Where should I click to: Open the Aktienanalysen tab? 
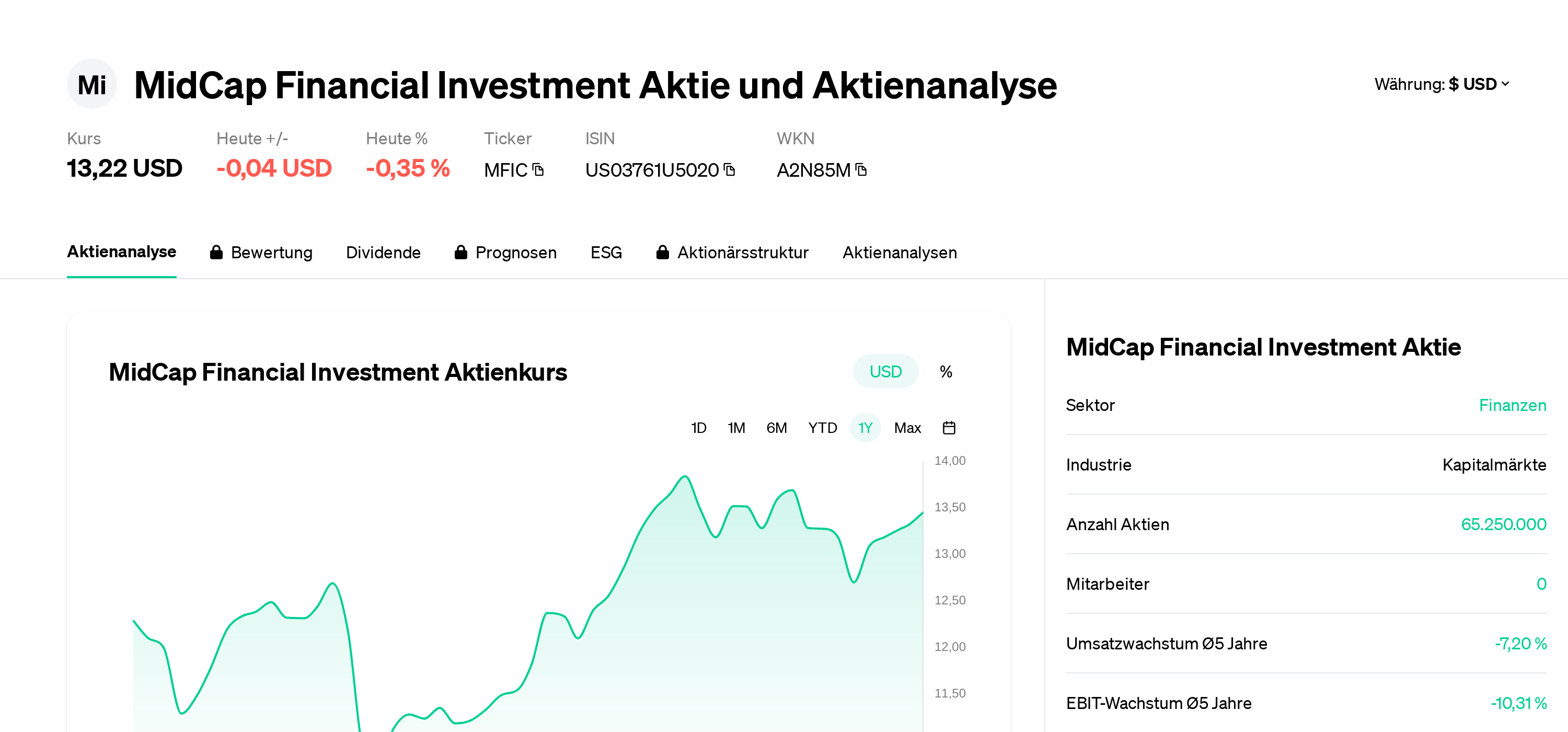[899, 252]
